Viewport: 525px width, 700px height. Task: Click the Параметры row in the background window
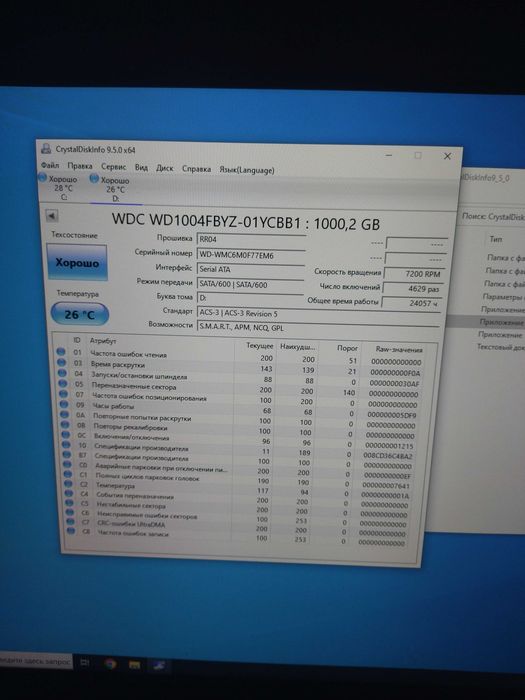(x=503, y=296)
